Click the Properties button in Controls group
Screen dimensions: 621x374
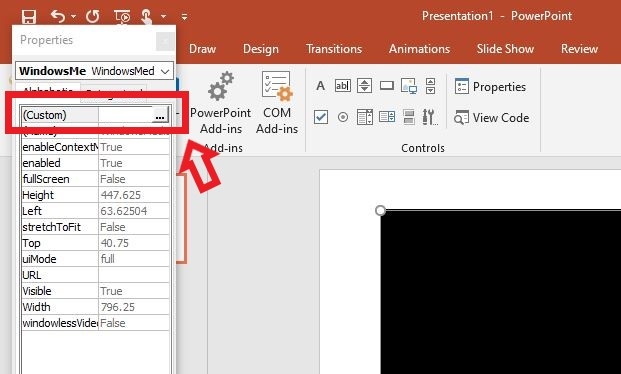pyautogui.click(x=490, y=86)
